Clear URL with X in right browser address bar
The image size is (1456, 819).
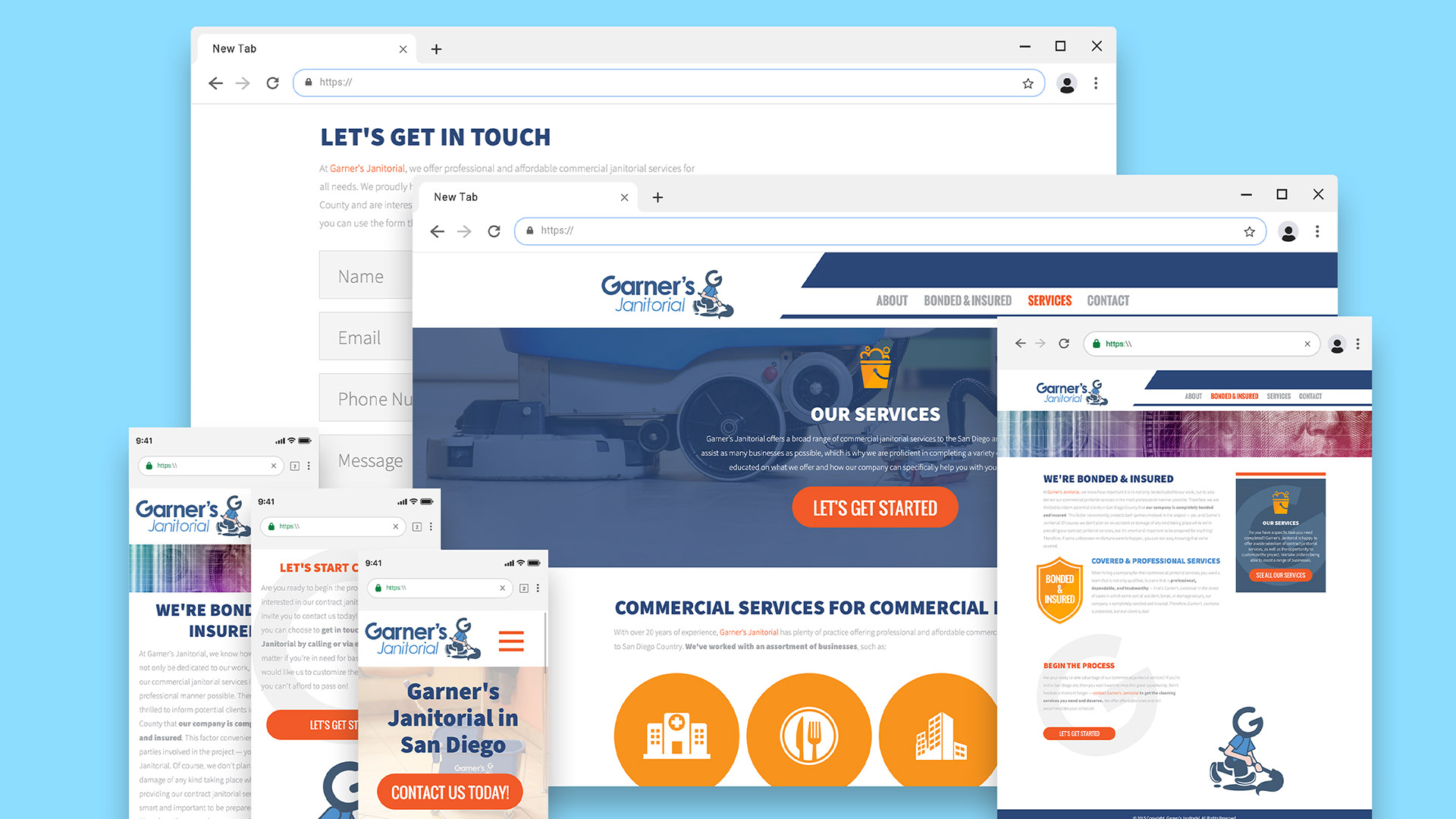[x=1307, y=344]
